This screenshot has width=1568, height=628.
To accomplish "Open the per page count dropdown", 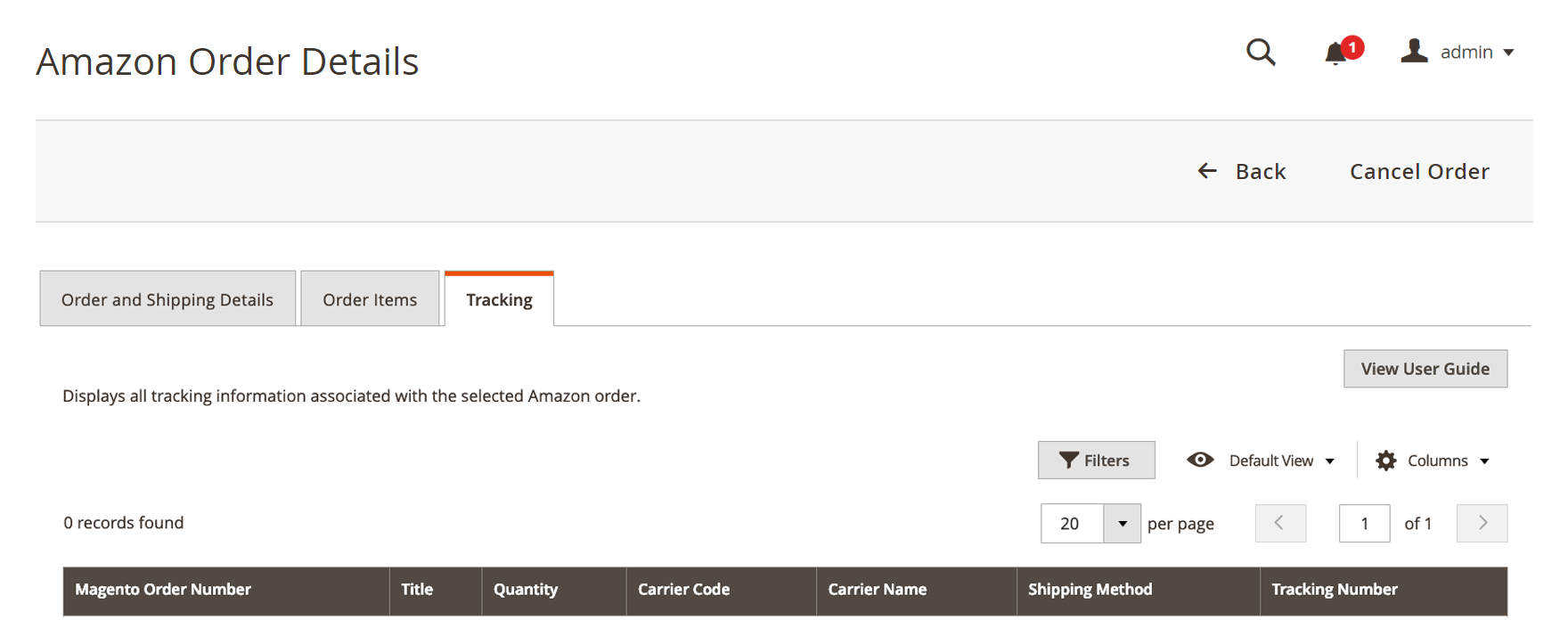I will (1122, 524).
